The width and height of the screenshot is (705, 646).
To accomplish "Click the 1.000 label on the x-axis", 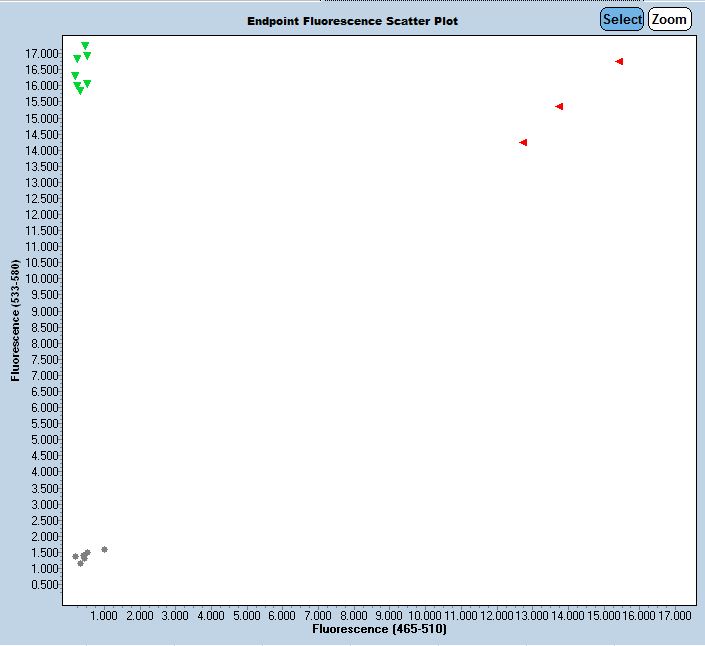I will coord(104,616).
